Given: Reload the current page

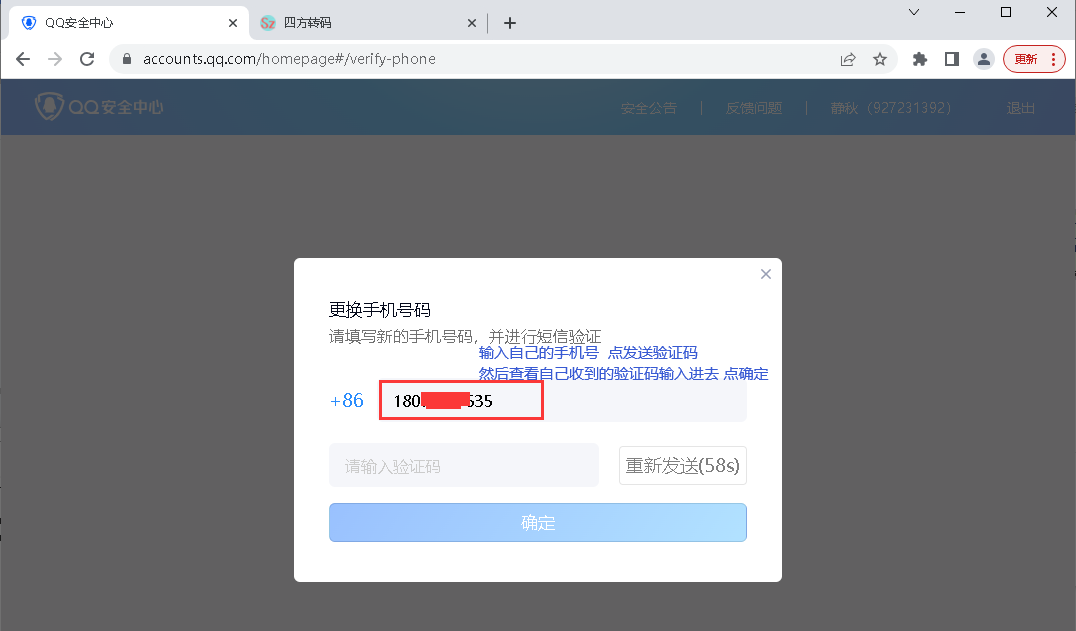Looking at the screenshot, I should 87,59.
